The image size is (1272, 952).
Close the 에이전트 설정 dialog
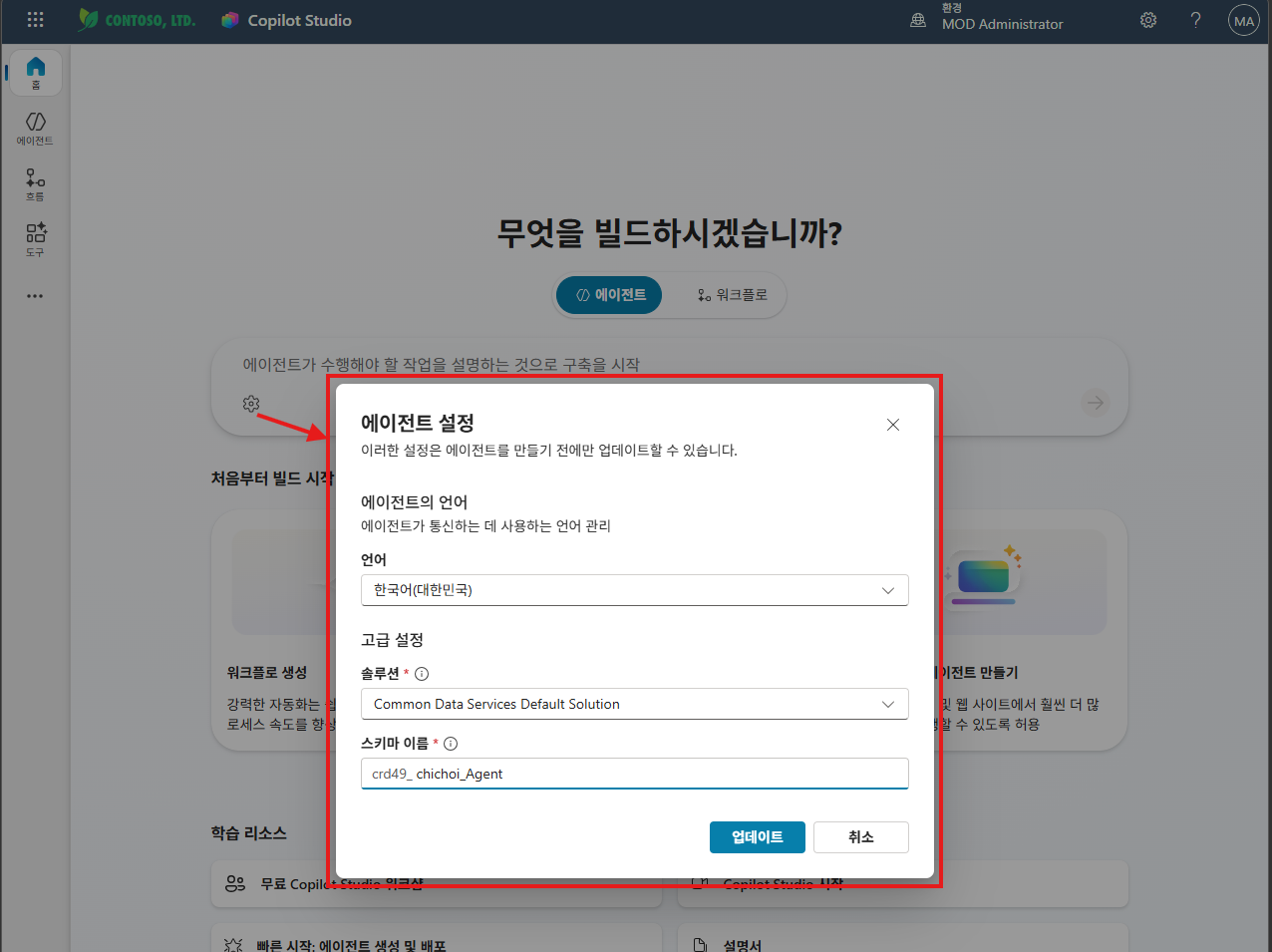tap(893, 425)
